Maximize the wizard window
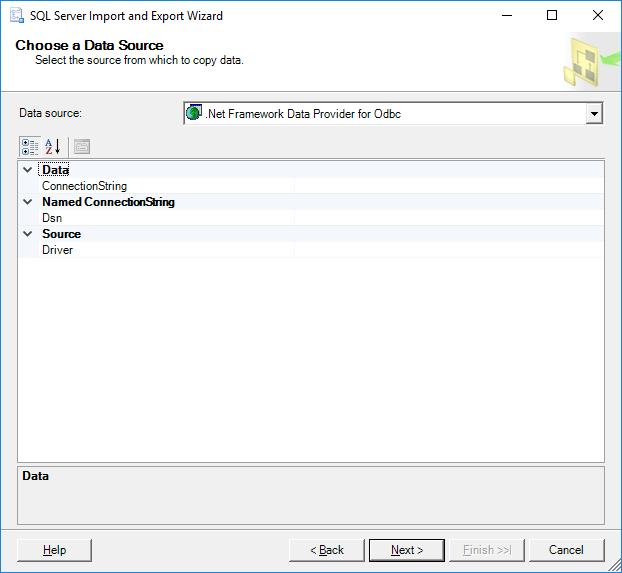The width and height of the screenshot is (622, 573). [x=552, y=15]
